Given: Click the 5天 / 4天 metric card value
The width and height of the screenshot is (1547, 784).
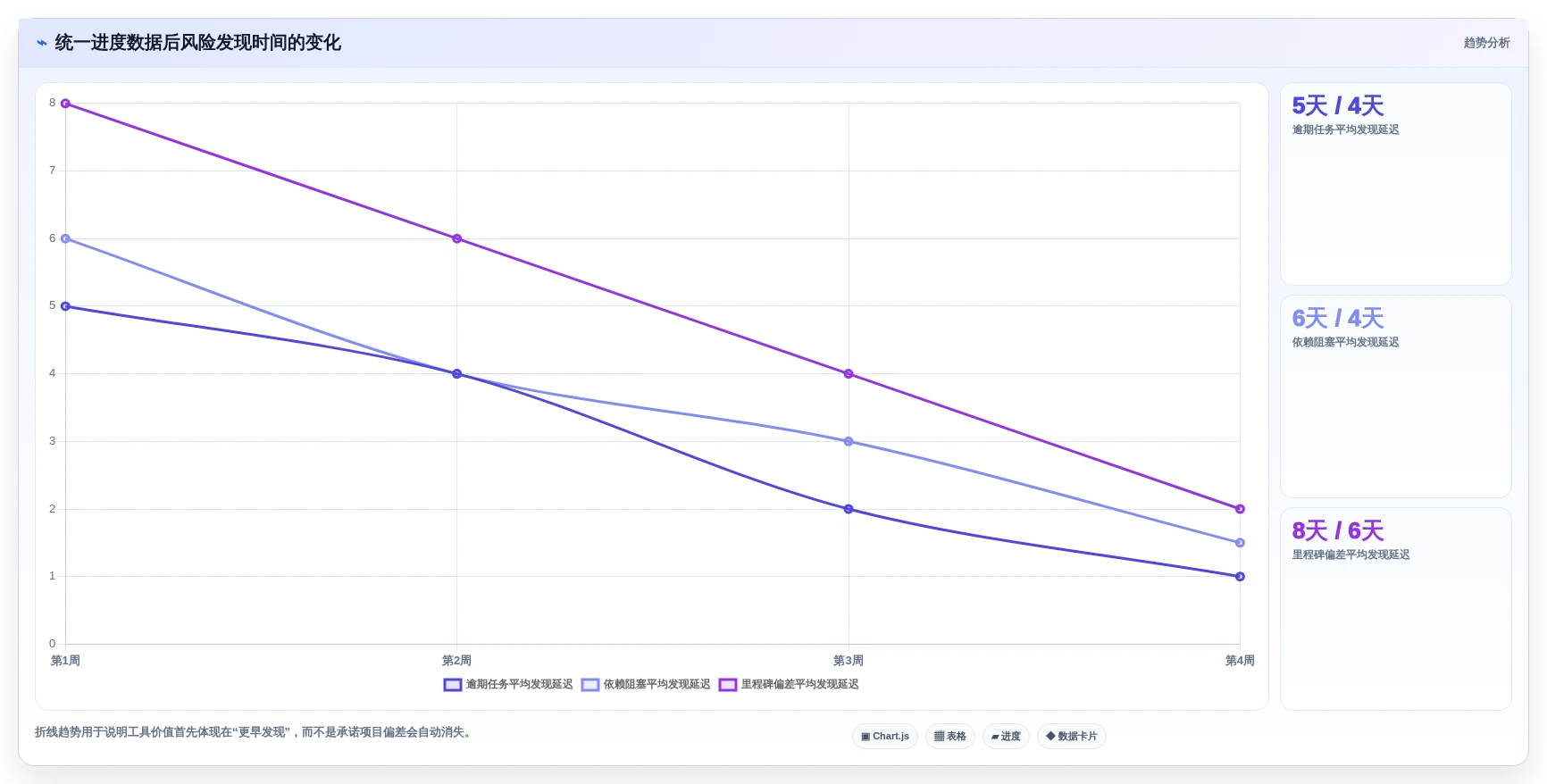Looking at the screenshot, I should [1337, 106].
